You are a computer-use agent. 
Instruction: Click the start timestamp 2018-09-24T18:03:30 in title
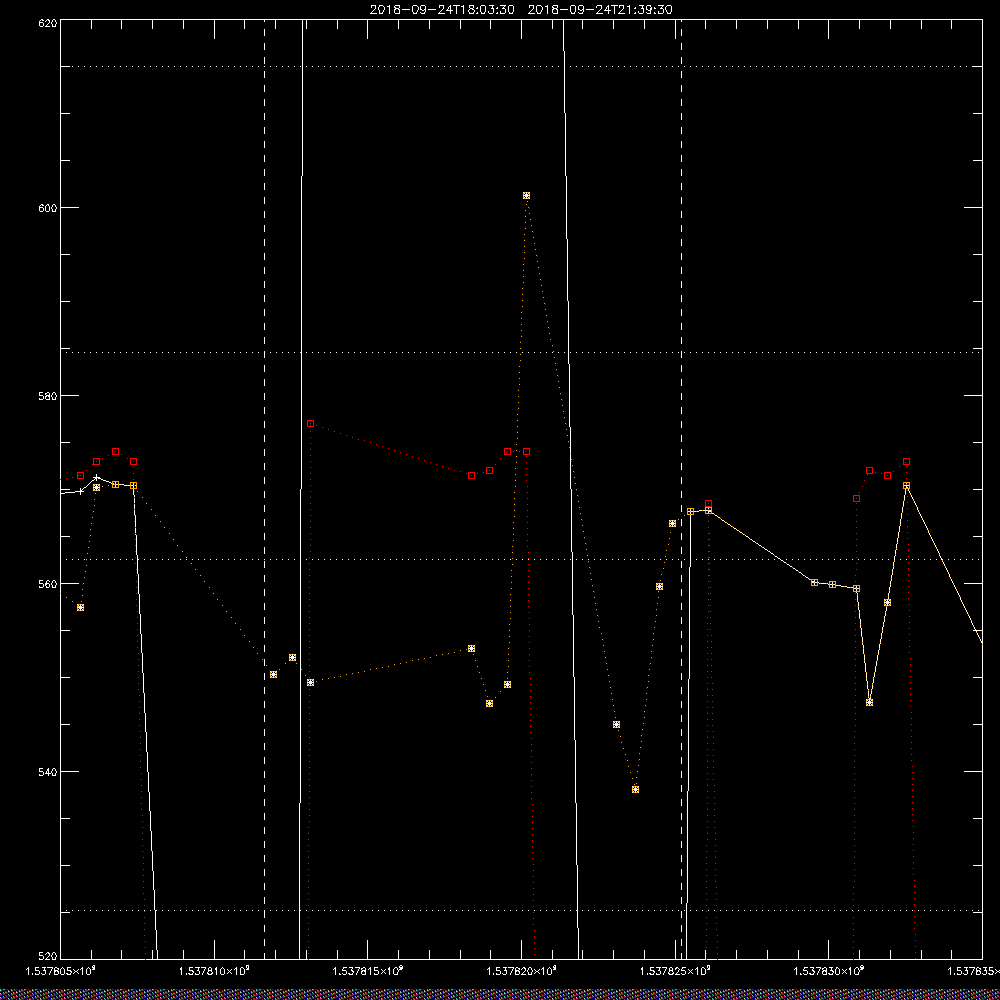click(x=442, y=10)
